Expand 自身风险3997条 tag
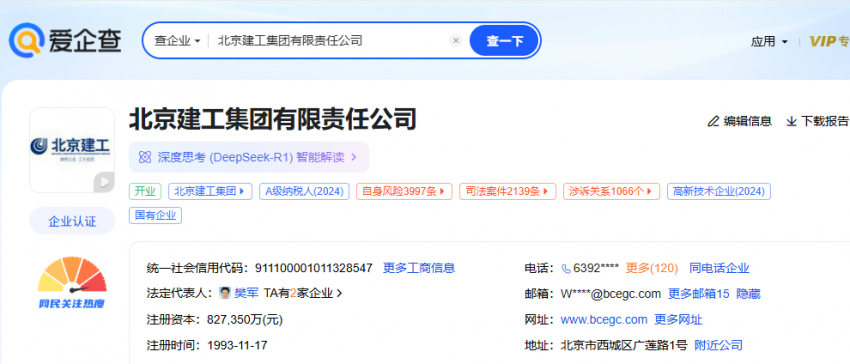The height and width of the screenshot is (364, 850). pos(404,191)
